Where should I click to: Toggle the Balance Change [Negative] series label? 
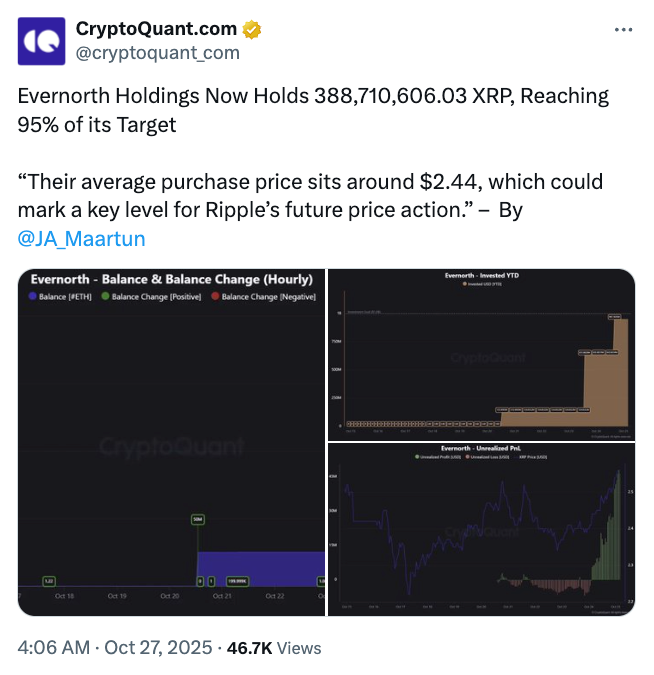[268, 297]
